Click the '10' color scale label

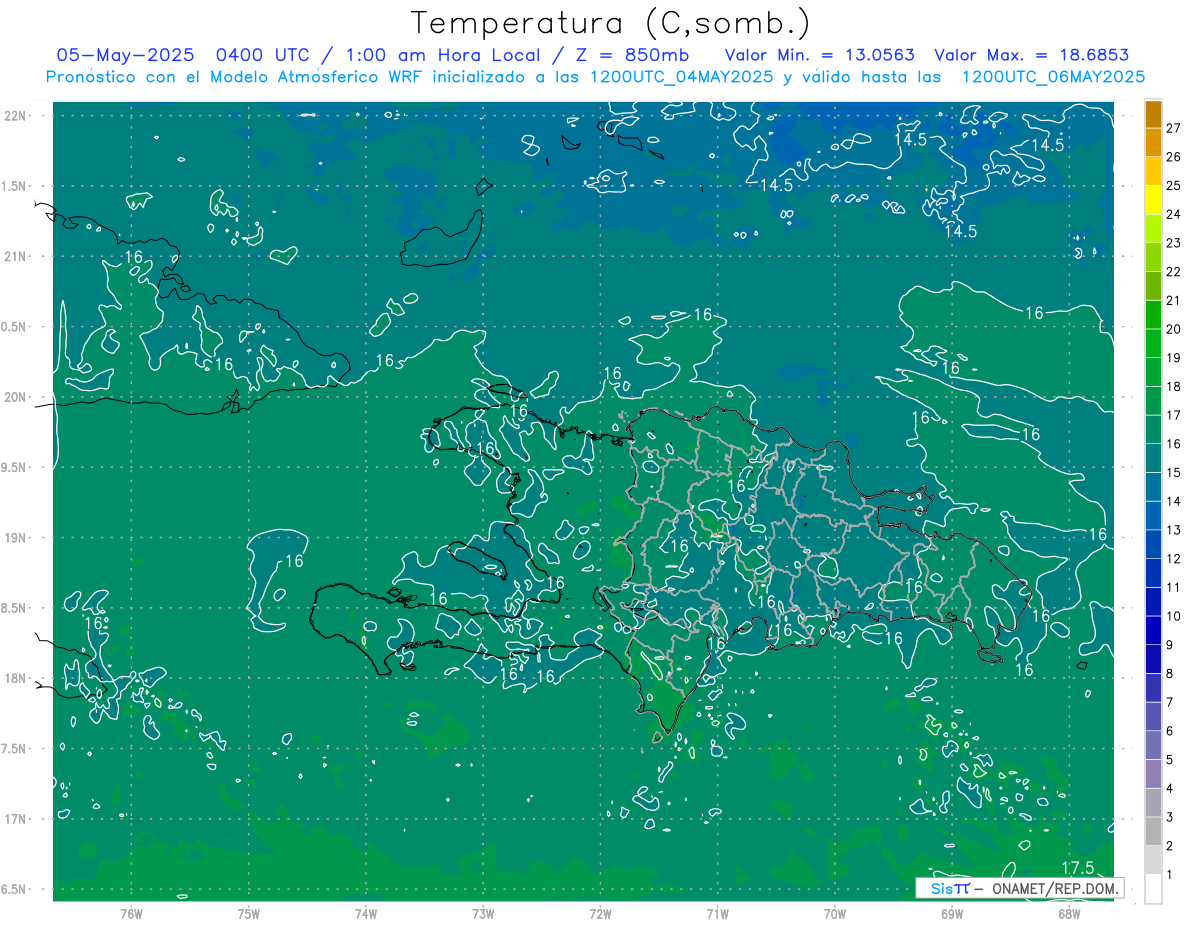1174,616
